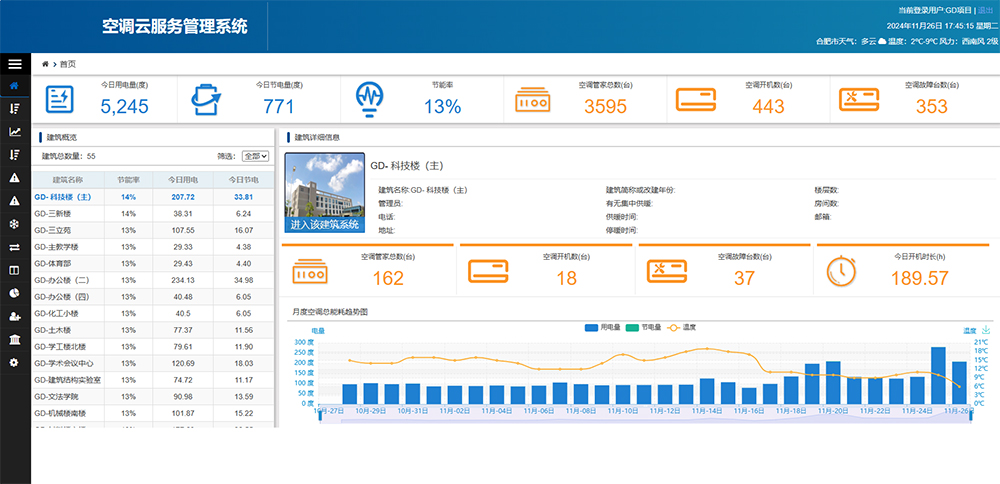
Task: Click 进入该建筑系统 button
Action: tap(323, 225)
